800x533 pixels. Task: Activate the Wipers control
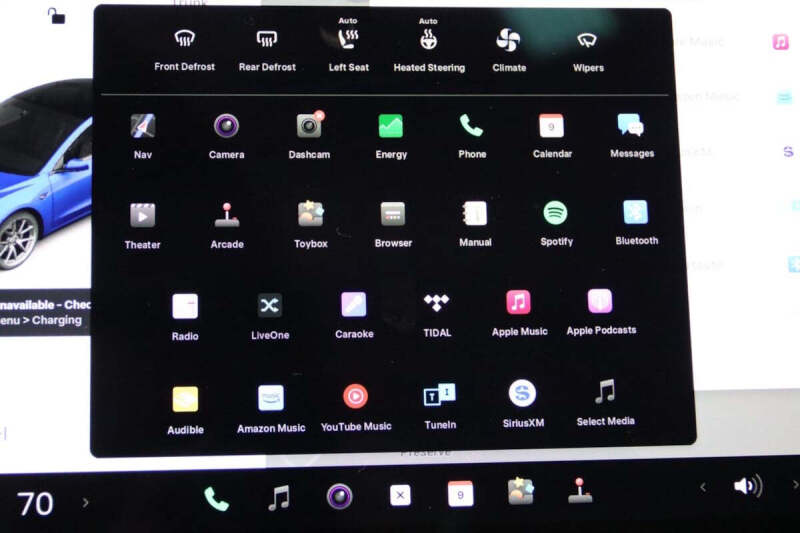pos(588,51)
